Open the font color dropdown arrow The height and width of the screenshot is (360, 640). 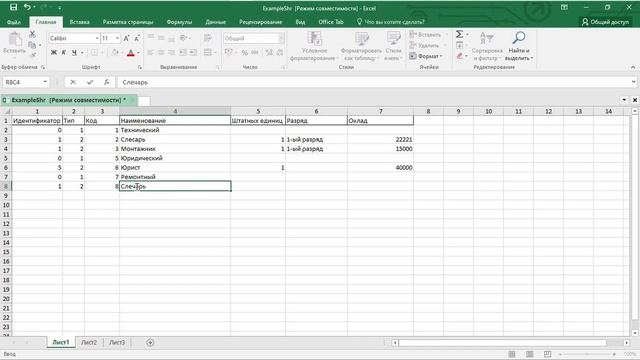tap(138, 52)
